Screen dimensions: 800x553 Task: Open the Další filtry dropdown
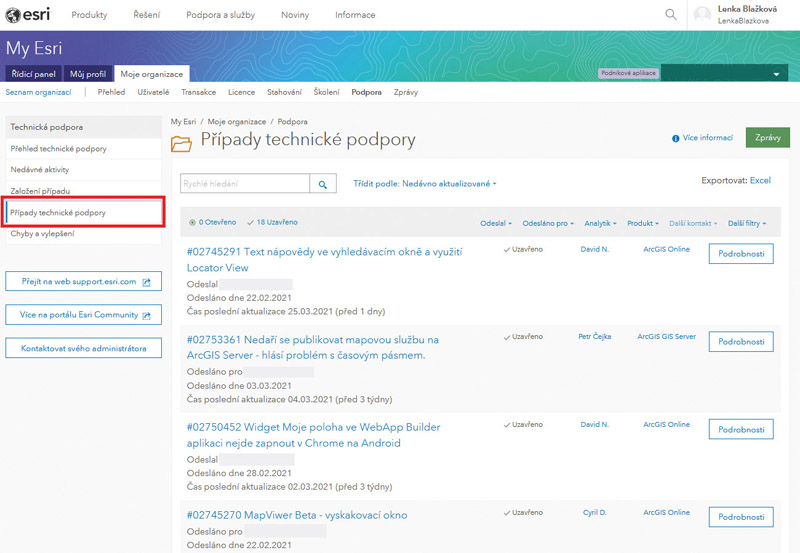[x=746, y=223]
